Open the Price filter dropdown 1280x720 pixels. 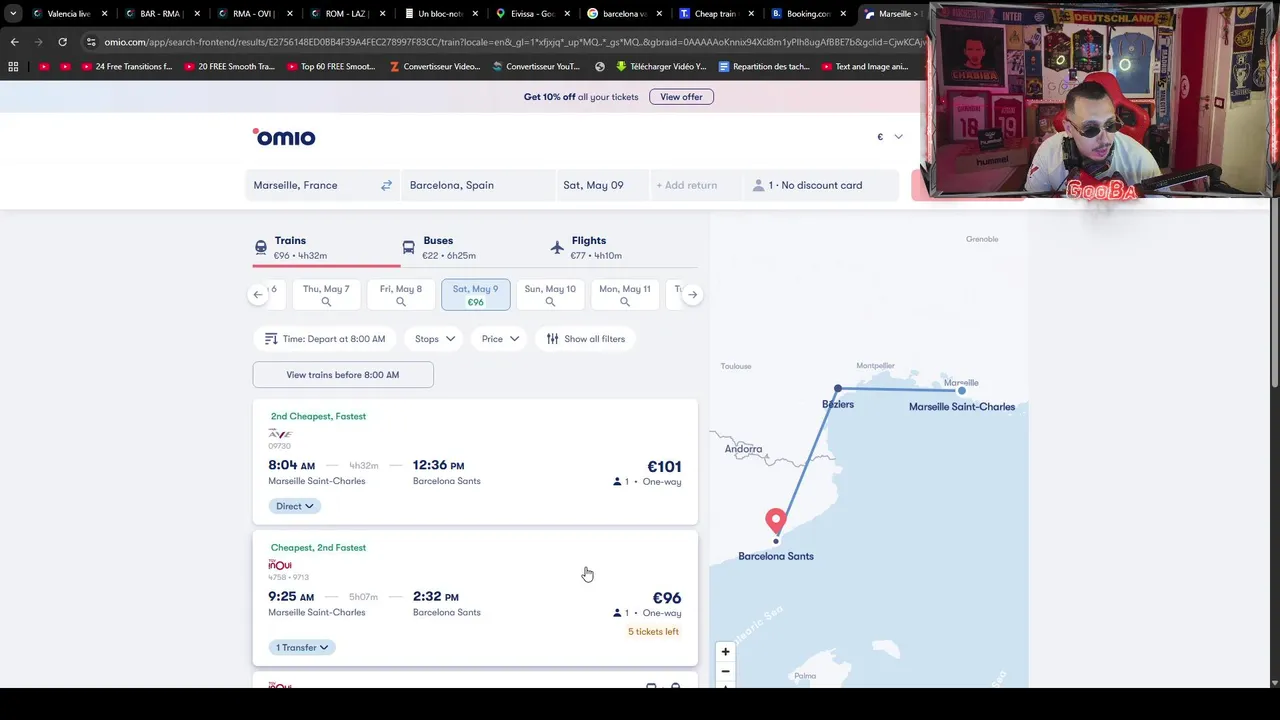(x=500, y=339)
